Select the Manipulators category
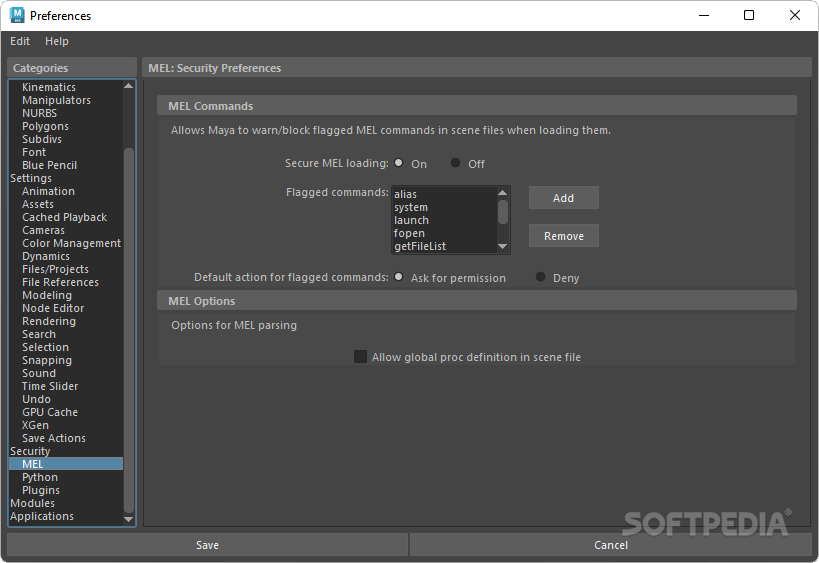The width and height of the screenshot is (819, 563). tap(66, 100)
